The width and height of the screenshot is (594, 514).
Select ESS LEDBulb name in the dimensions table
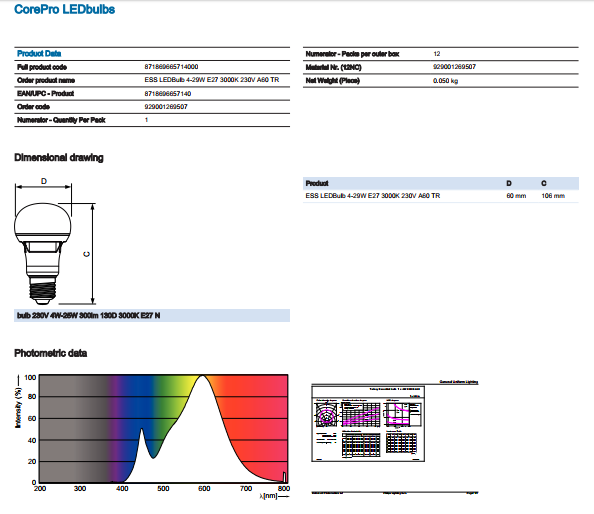click(x=373, y=196)
